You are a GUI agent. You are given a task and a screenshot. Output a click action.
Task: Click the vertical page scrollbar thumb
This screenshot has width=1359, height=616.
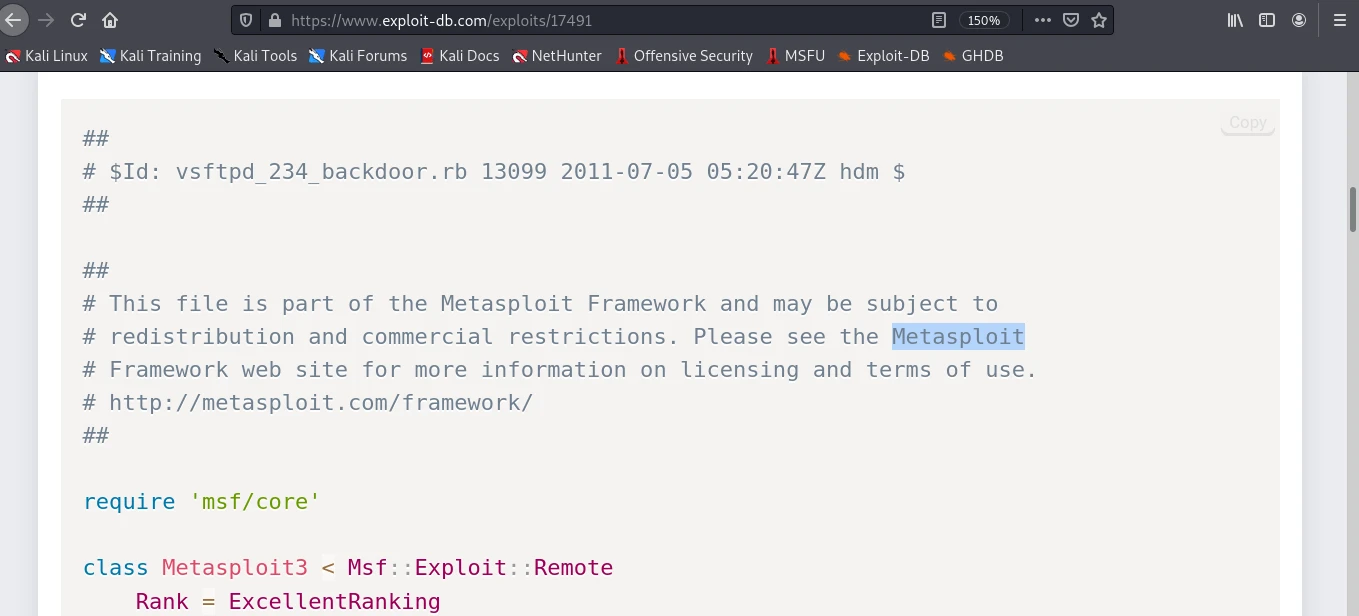pos(1353,209)
